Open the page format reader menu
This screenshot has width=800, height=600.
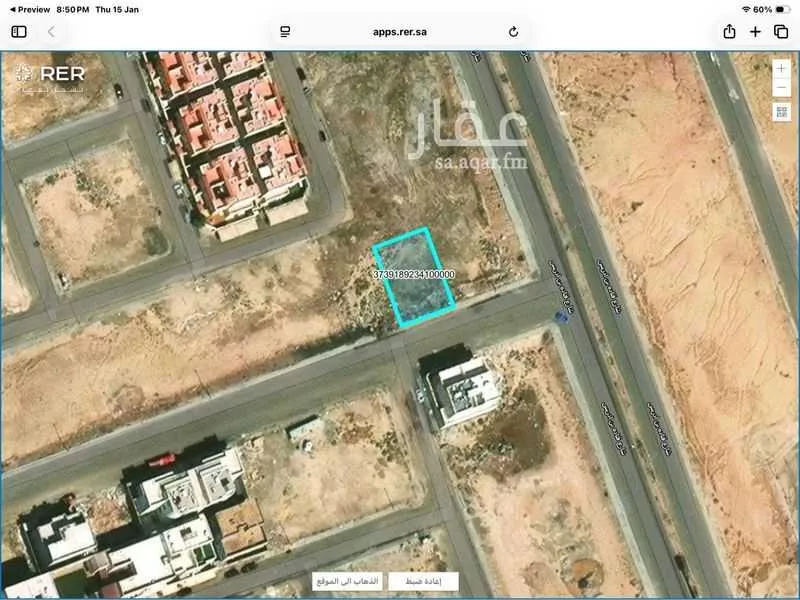click(x=285, y=32)
